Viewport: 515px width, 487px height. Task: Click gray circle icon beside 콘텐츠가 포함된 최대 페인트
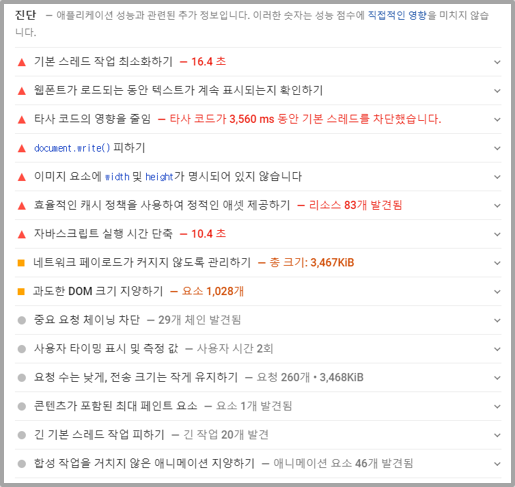(22, 406)
